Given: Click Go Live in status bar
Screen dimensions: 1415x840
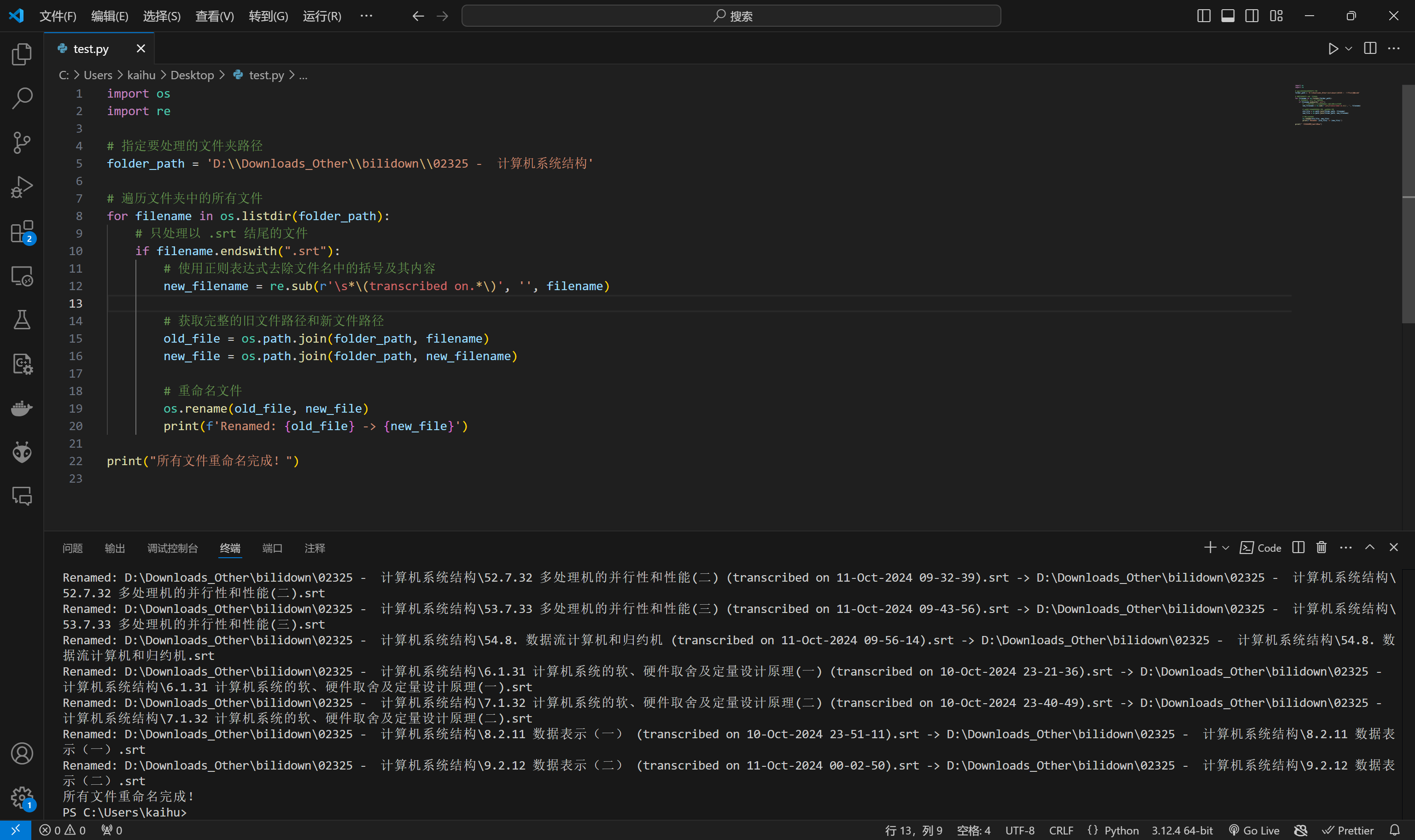Looking at the screenshot, I should (1254, 830).
